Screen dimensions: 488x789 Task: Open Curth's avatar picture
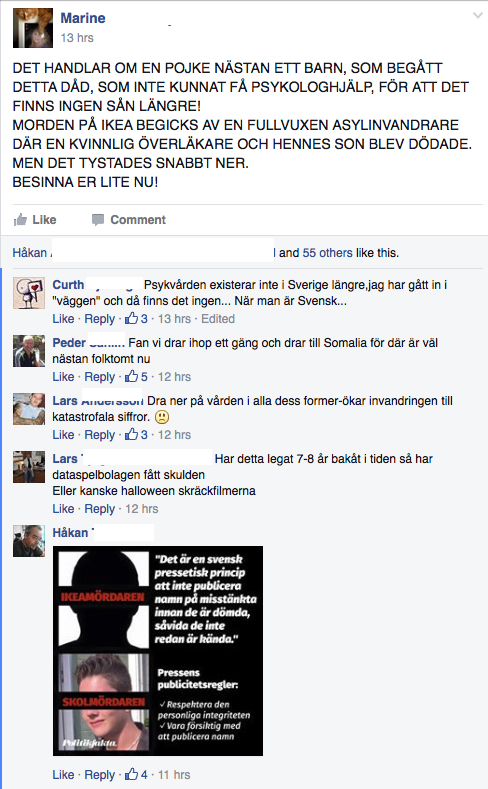29,293
